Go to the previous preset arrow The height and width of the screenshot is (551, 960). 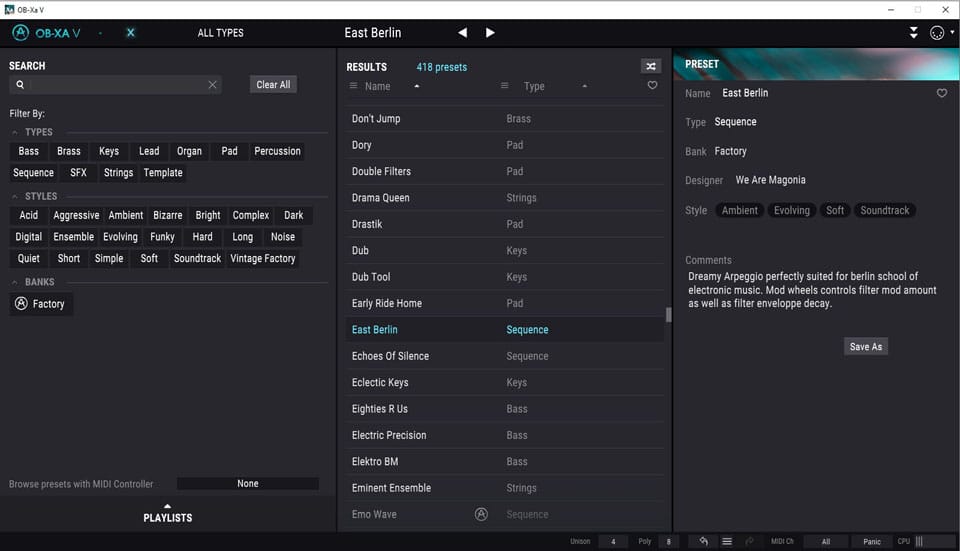[x=462, y=32]
